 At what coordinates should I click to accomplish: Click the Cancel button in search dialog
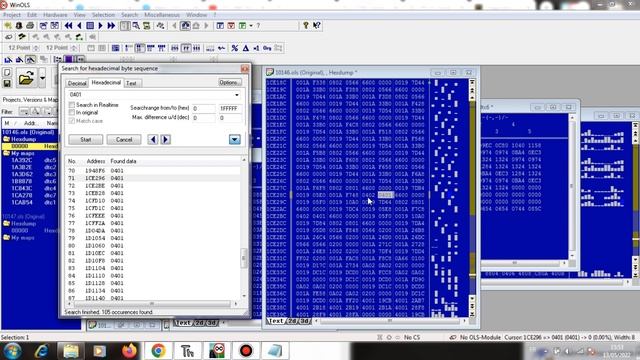tap(124, 140)
